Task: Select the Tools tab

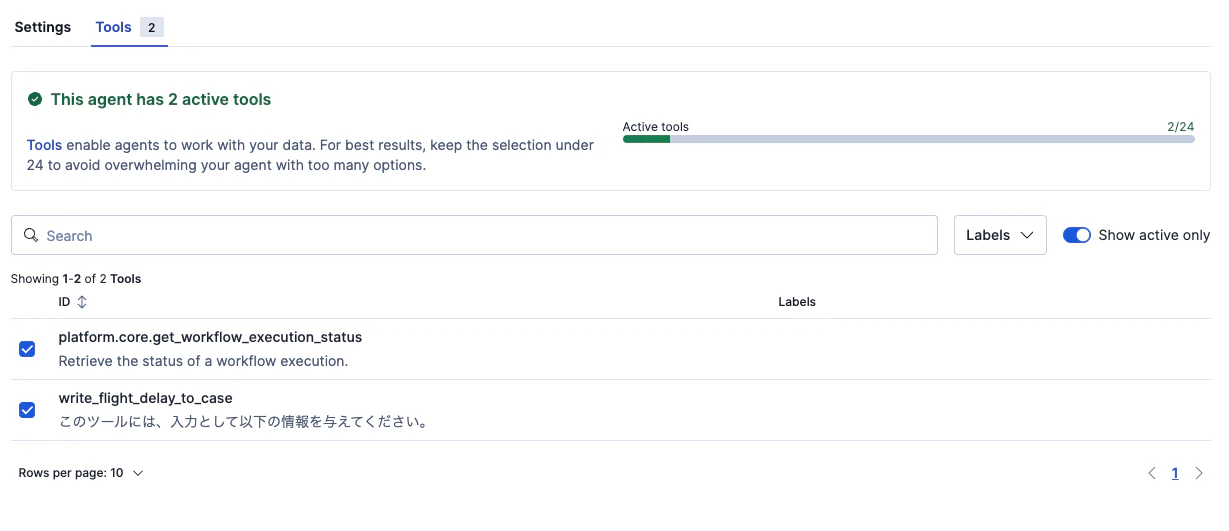Action: [113, 27]
